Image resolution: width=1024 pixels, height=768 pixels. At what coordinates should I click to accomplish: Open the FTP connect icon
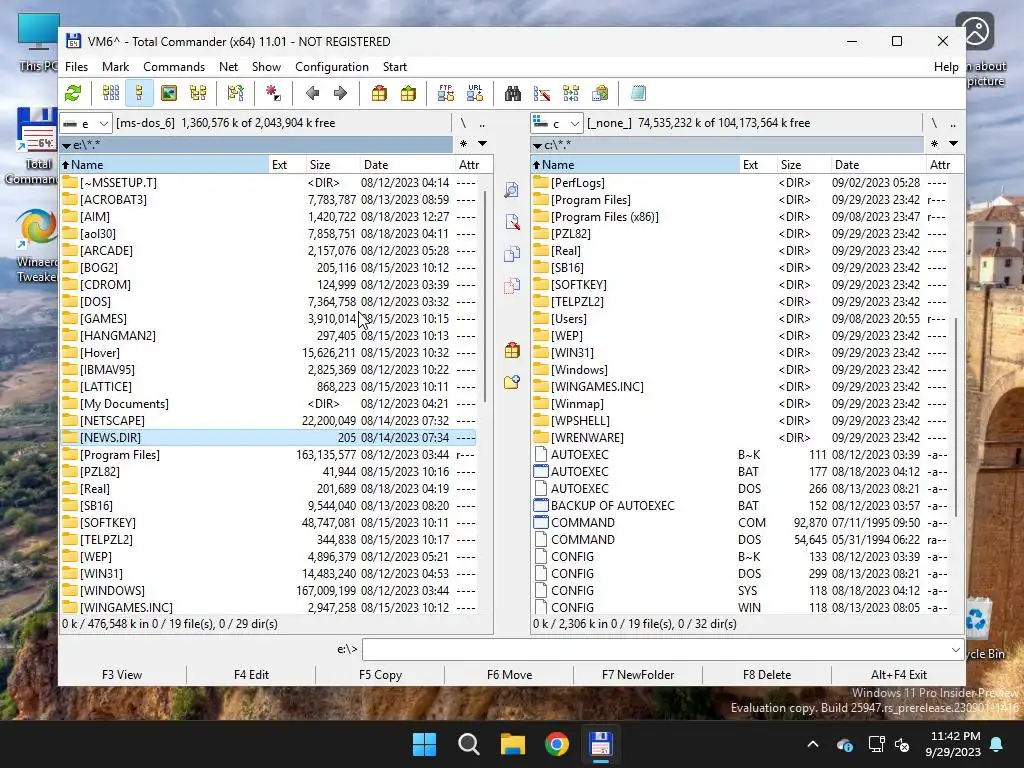446,93
